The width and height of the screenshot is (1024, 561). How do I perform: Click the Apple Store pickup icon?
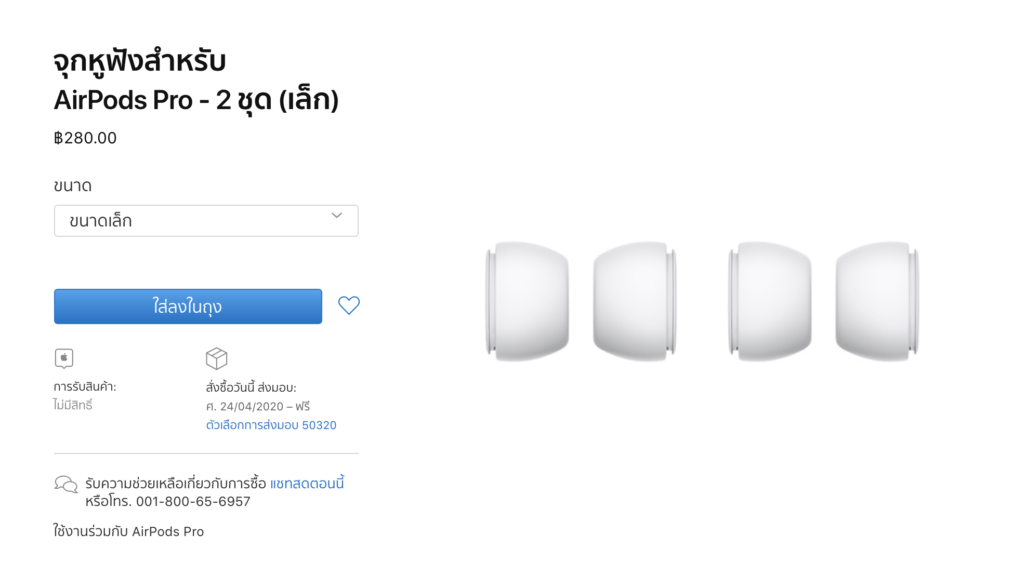point(64,359)
